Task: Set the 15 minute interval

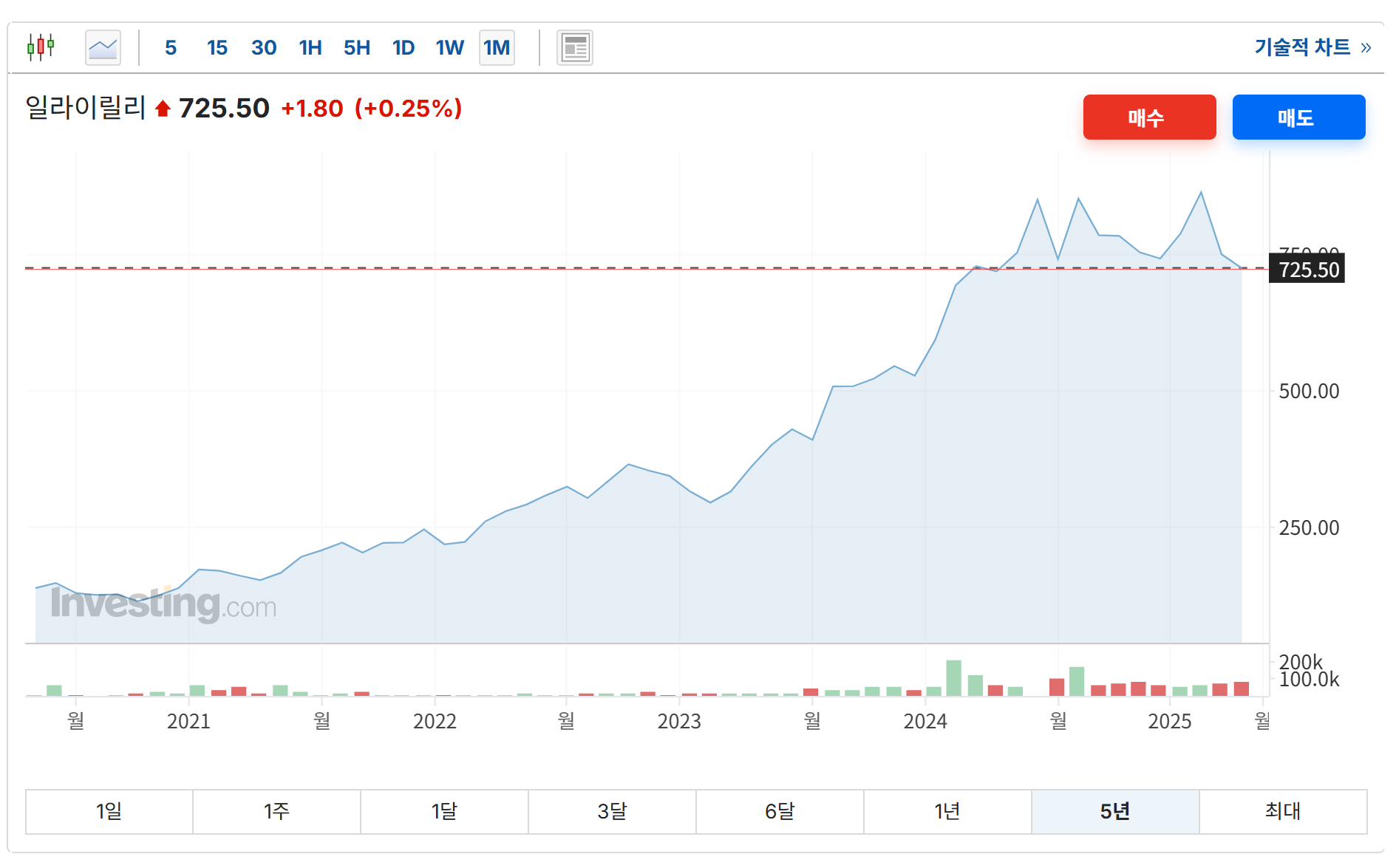Action: coord(217,48)
